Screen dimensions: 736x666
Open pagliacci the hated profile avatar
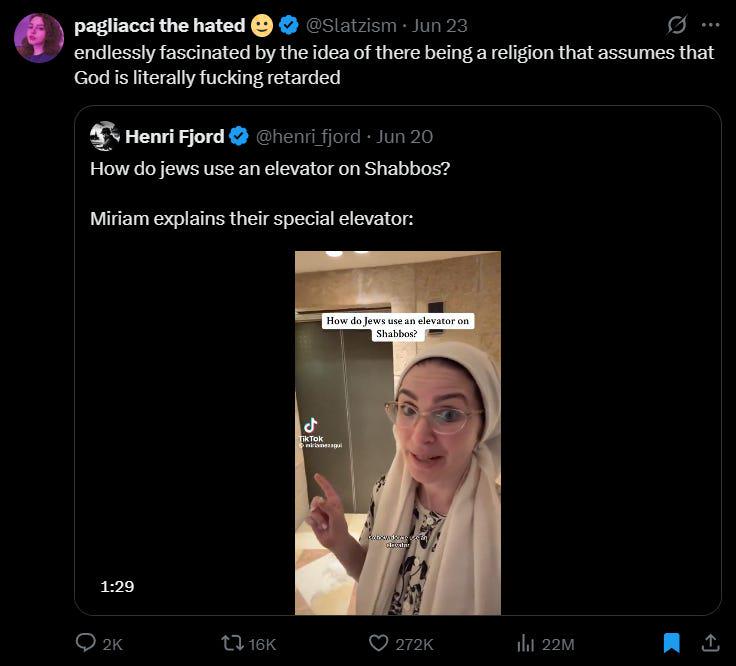coord(38,38)
